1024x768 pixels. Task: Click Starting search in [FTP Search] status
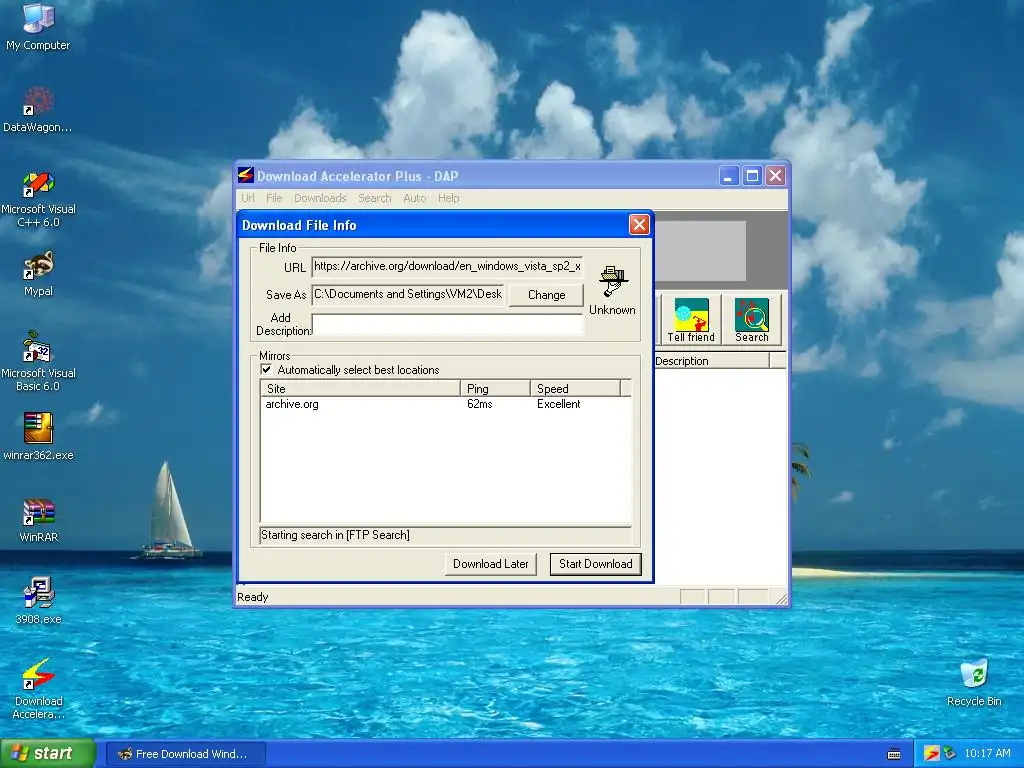coord(335,535)
